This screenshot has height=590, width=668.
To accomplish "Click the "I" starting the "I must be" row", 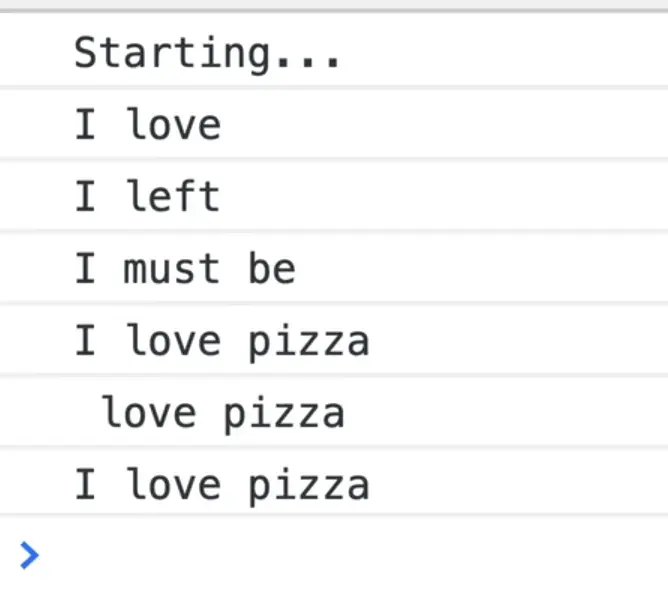I will (x=86, y=269).
